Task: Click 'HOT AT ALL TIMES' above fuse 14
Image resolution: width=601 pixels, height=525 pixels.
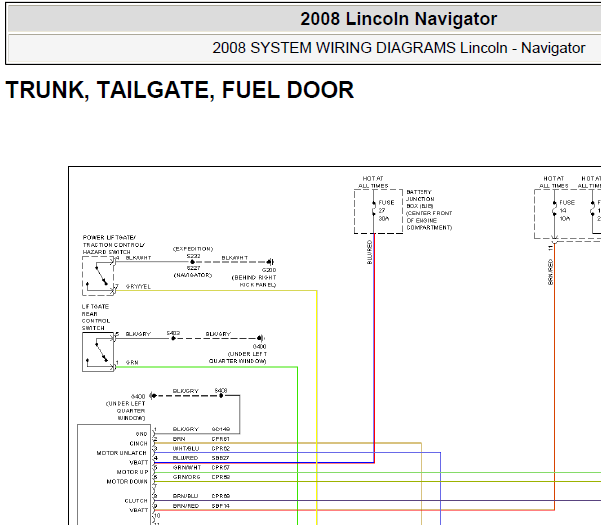Action: [553, 182]
